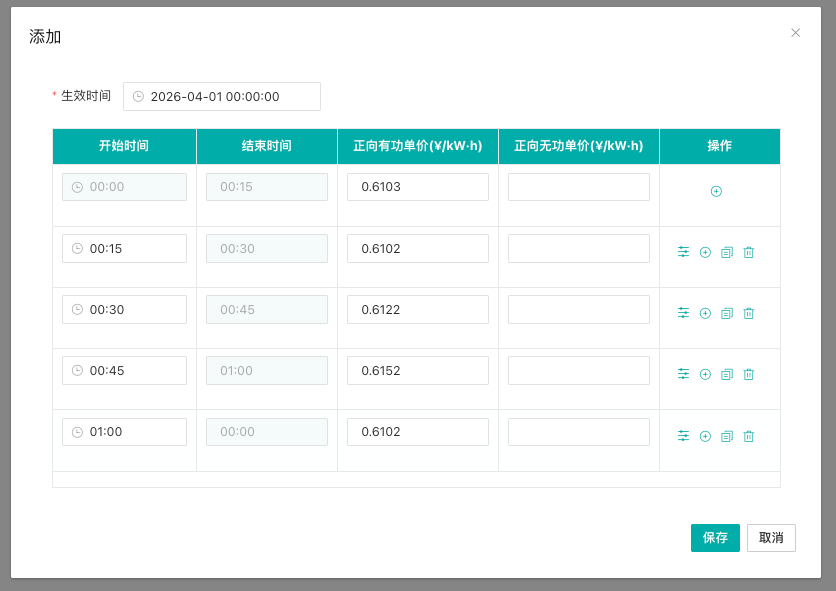The image size is (836, 591).
Task: Click the trash icon in the 00:45 row
Action: tap(748, 374)
